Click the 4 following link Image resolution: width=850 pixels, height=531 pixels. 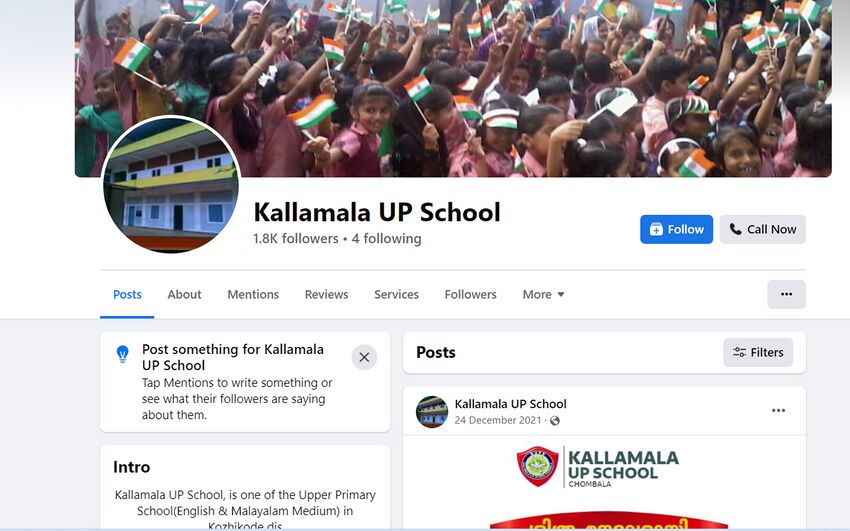(387, 238)
